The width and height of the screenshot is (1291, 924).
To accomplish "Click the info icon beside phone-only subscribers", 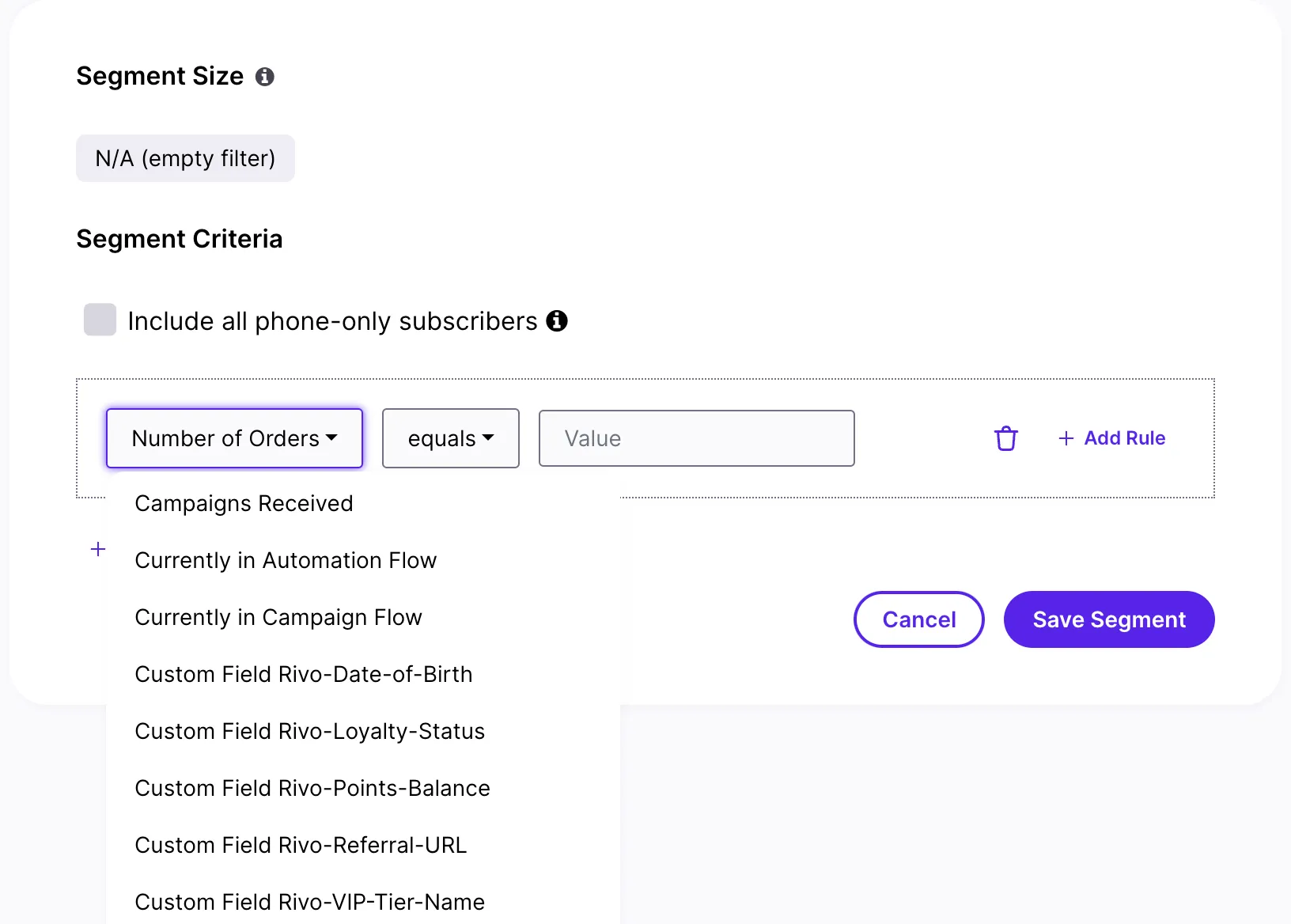I will pos(558,321).
